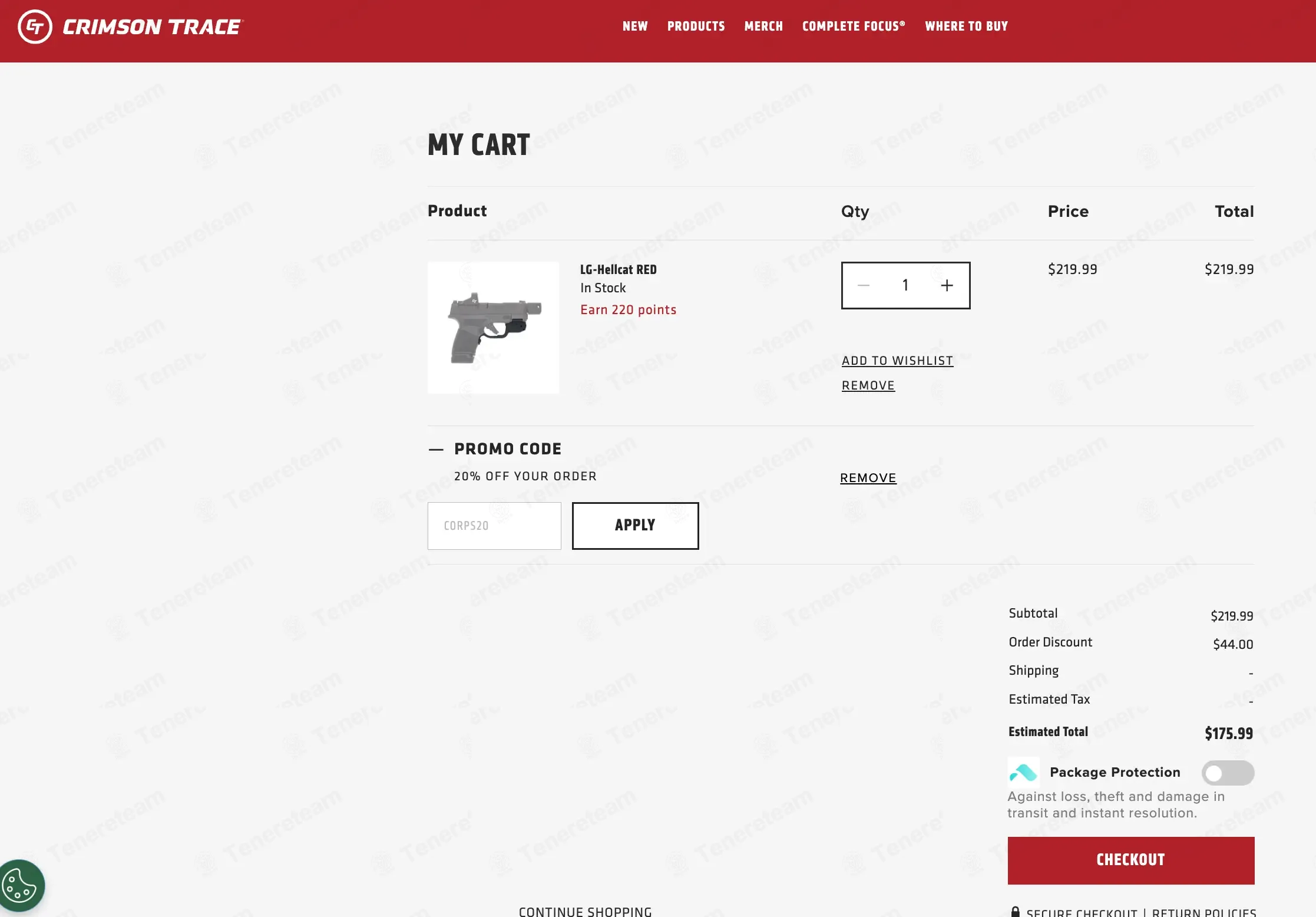This screenshot has height=917, width=1316.
Task: Click ADD TO WISHLIST link
Action: [x=897, y=361]
